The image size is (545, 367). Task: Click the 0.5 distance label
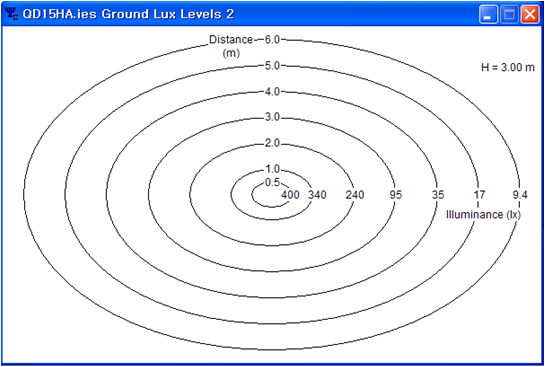(x=272, y=182)
